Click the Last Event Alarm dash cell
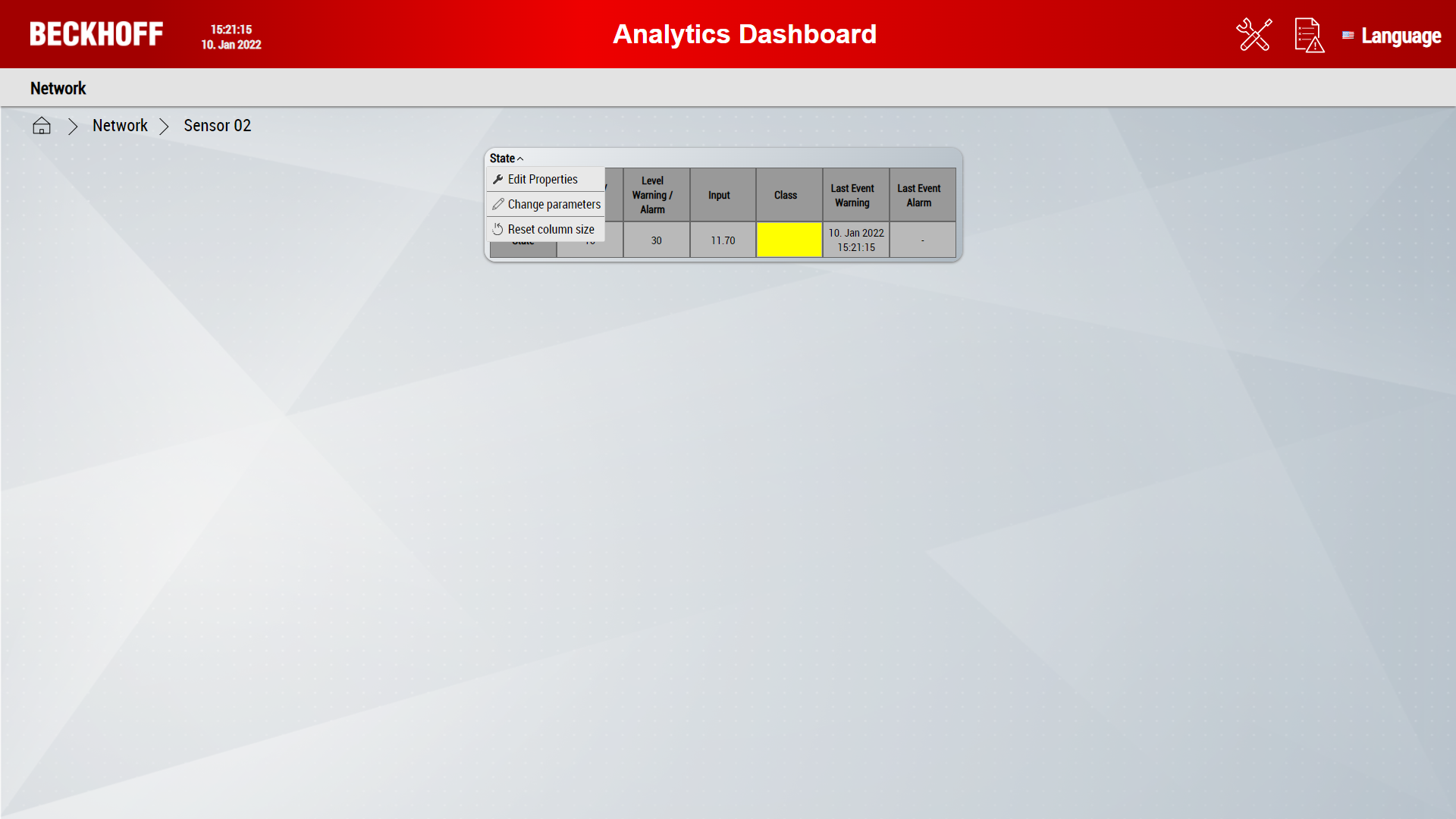1456x819 pixels. [x=923, y=240]
